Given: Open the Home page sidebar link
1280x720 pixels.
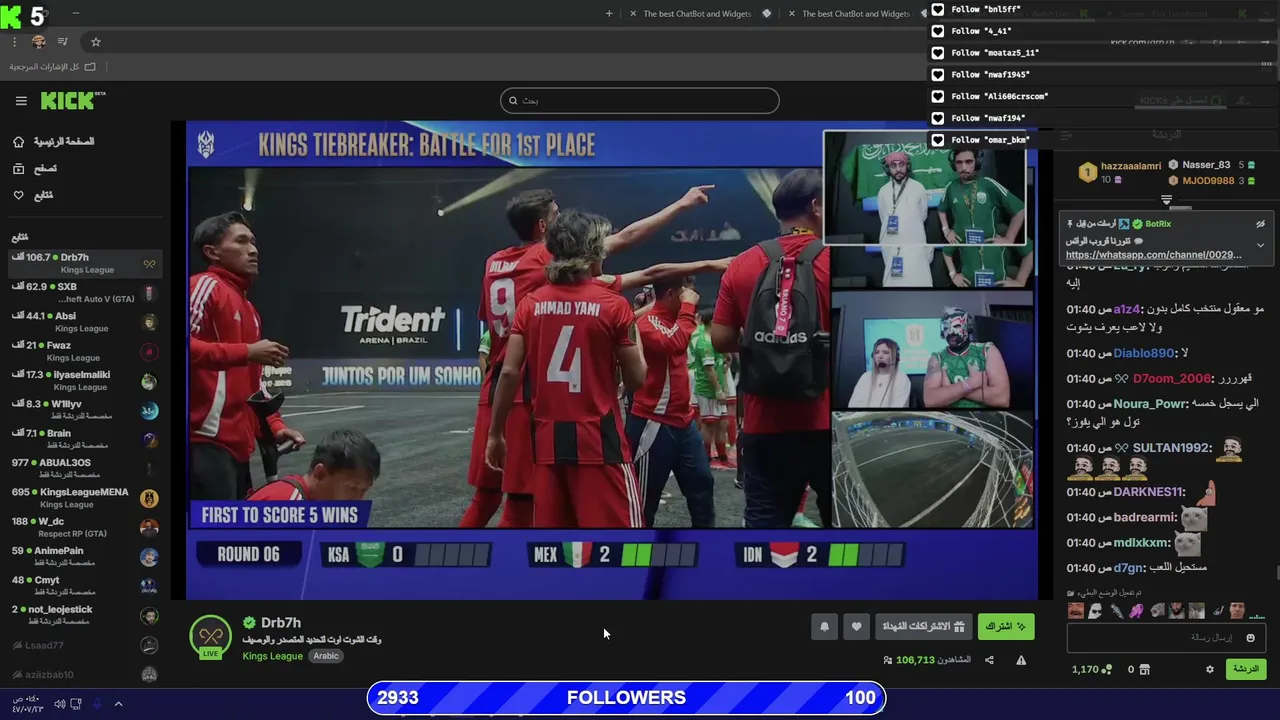Looking at the screenshot, I should tap(53, 142).
